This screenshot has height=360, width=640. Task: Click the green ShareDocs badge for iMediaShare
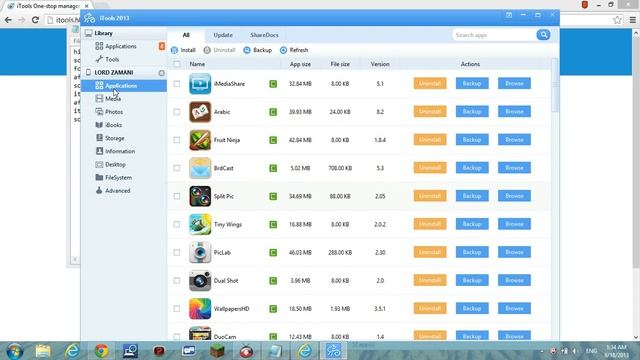273,84
